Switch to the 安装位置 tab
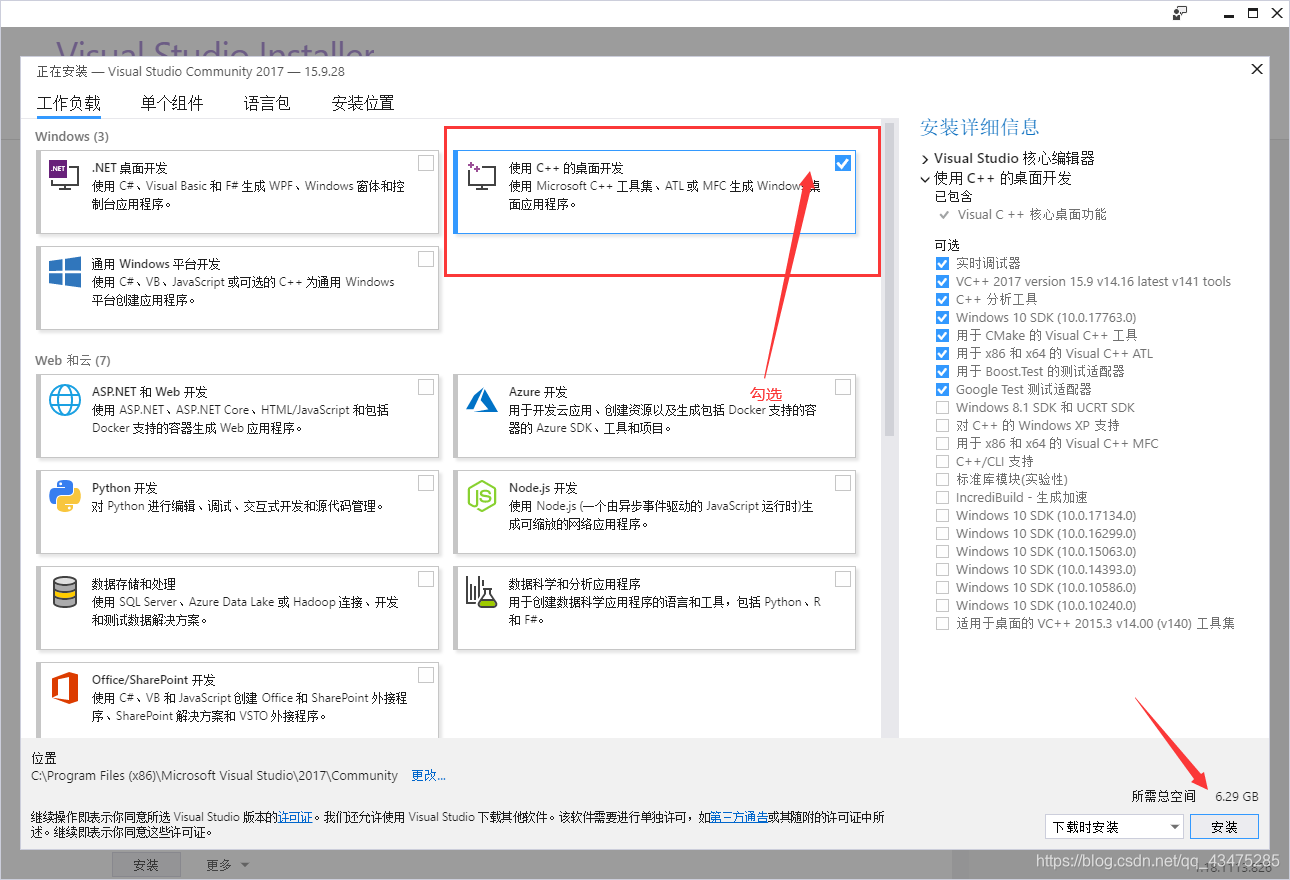1290x880 pixels. point(363,103)
